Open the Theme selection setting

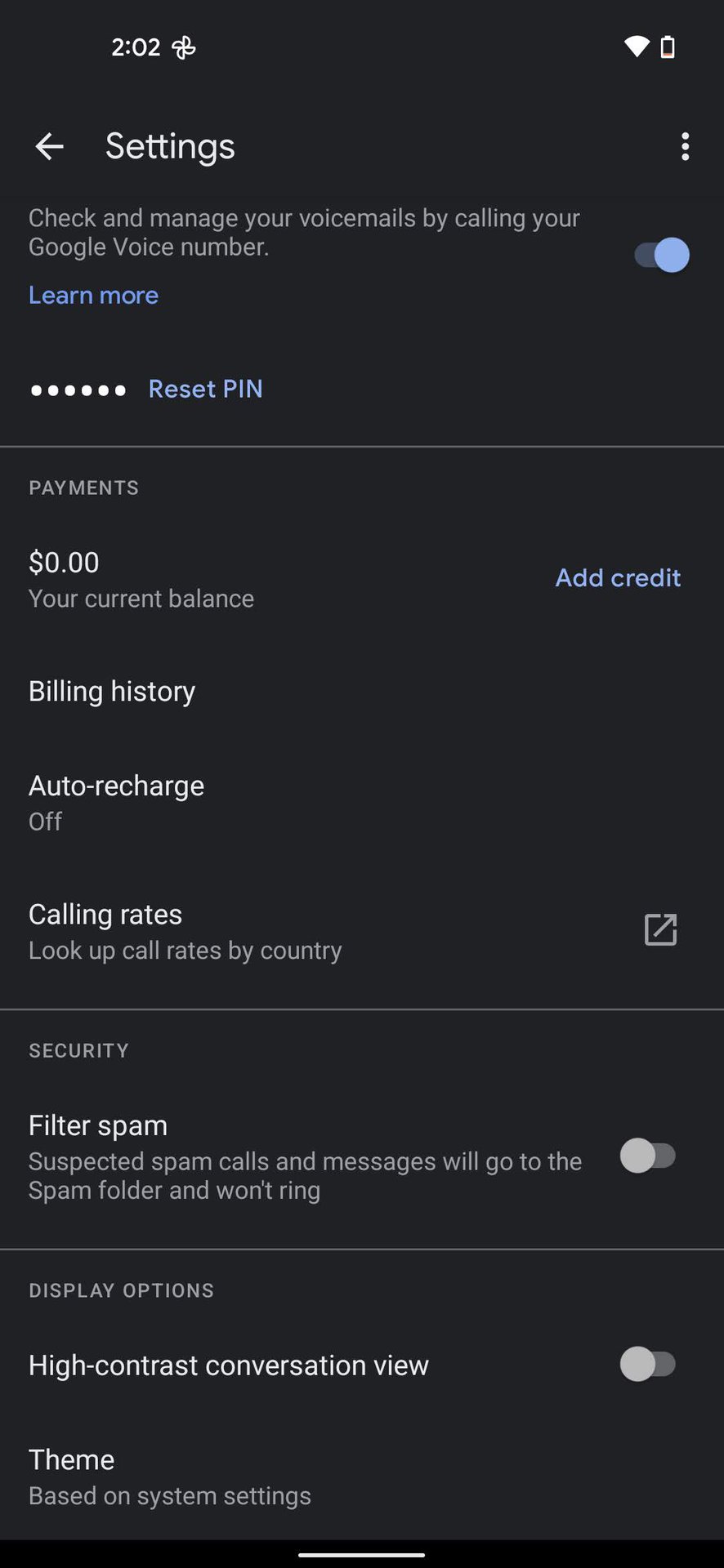[x=169, y=1477]
